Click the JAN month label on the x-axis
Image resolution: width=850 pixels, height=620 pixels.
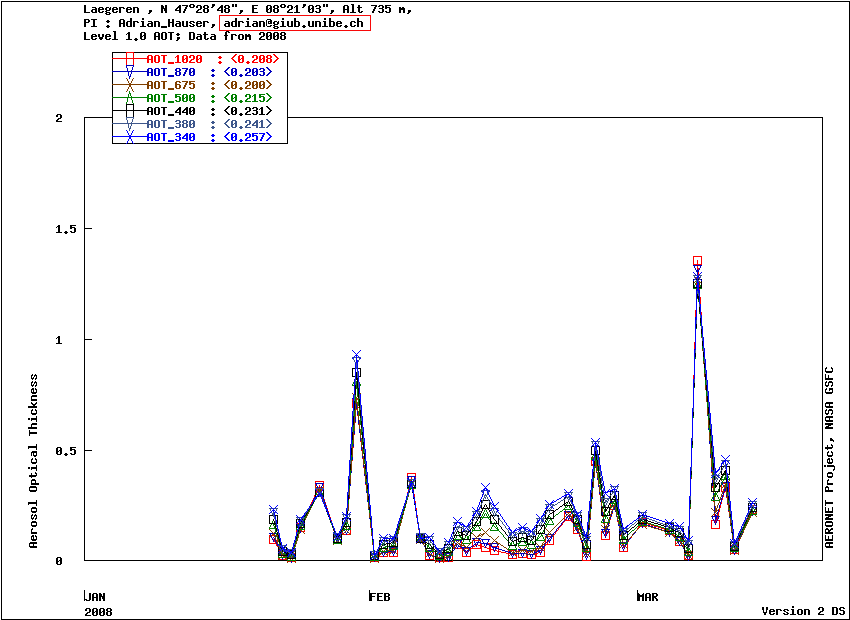click(95, 597)
